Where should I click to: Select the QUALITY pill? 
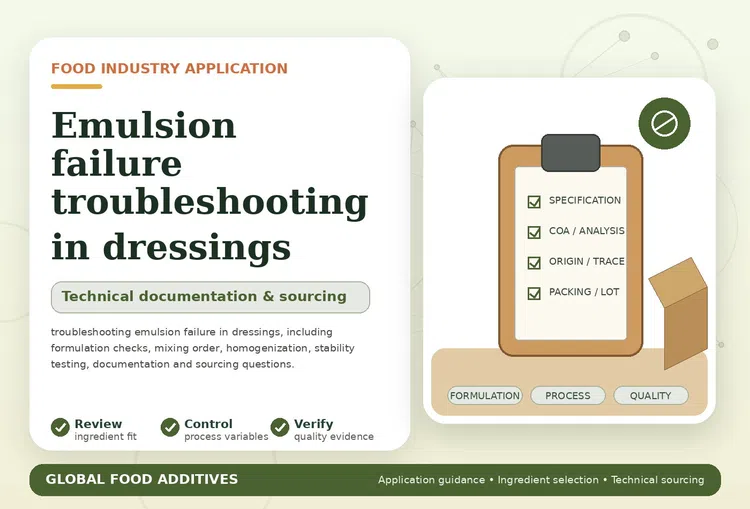[x=651, y=396]
